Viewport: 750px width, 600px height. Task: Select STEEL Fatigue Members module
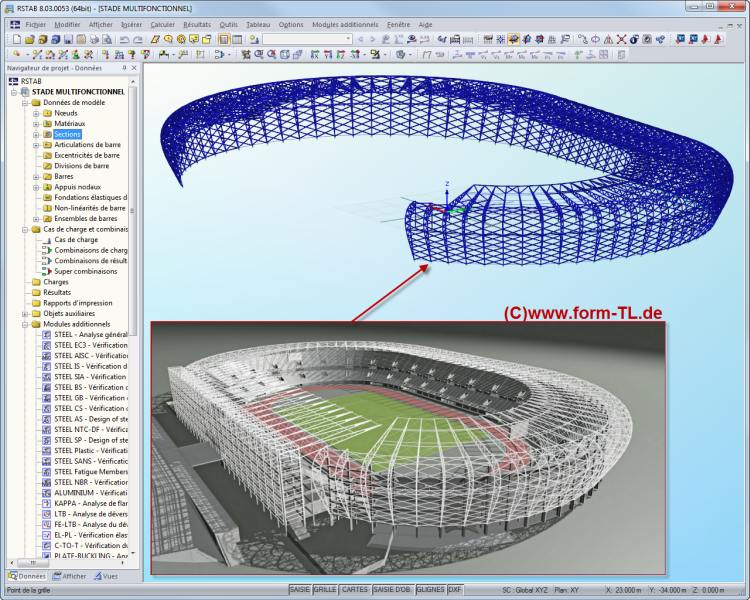point(91,472)
